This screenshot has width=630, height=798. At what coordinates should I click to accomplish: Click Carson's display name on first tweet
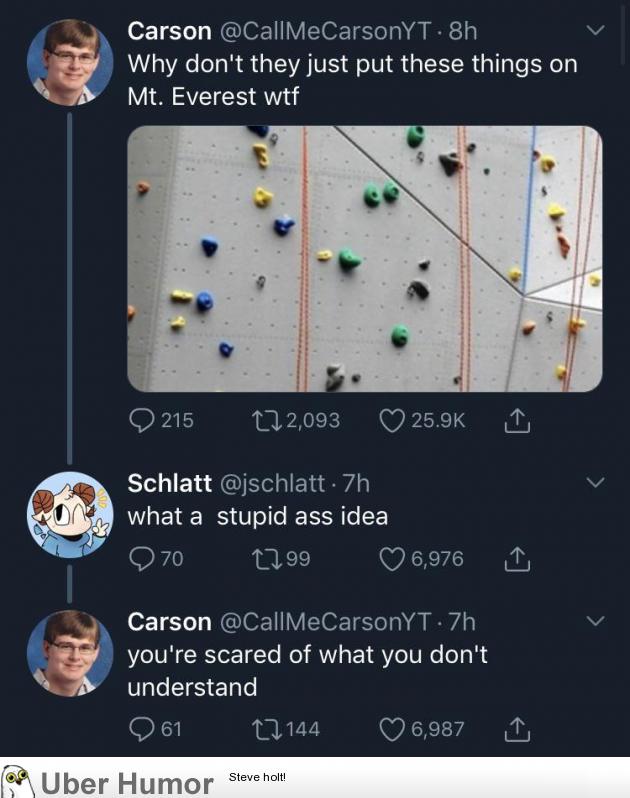[169, 31]
